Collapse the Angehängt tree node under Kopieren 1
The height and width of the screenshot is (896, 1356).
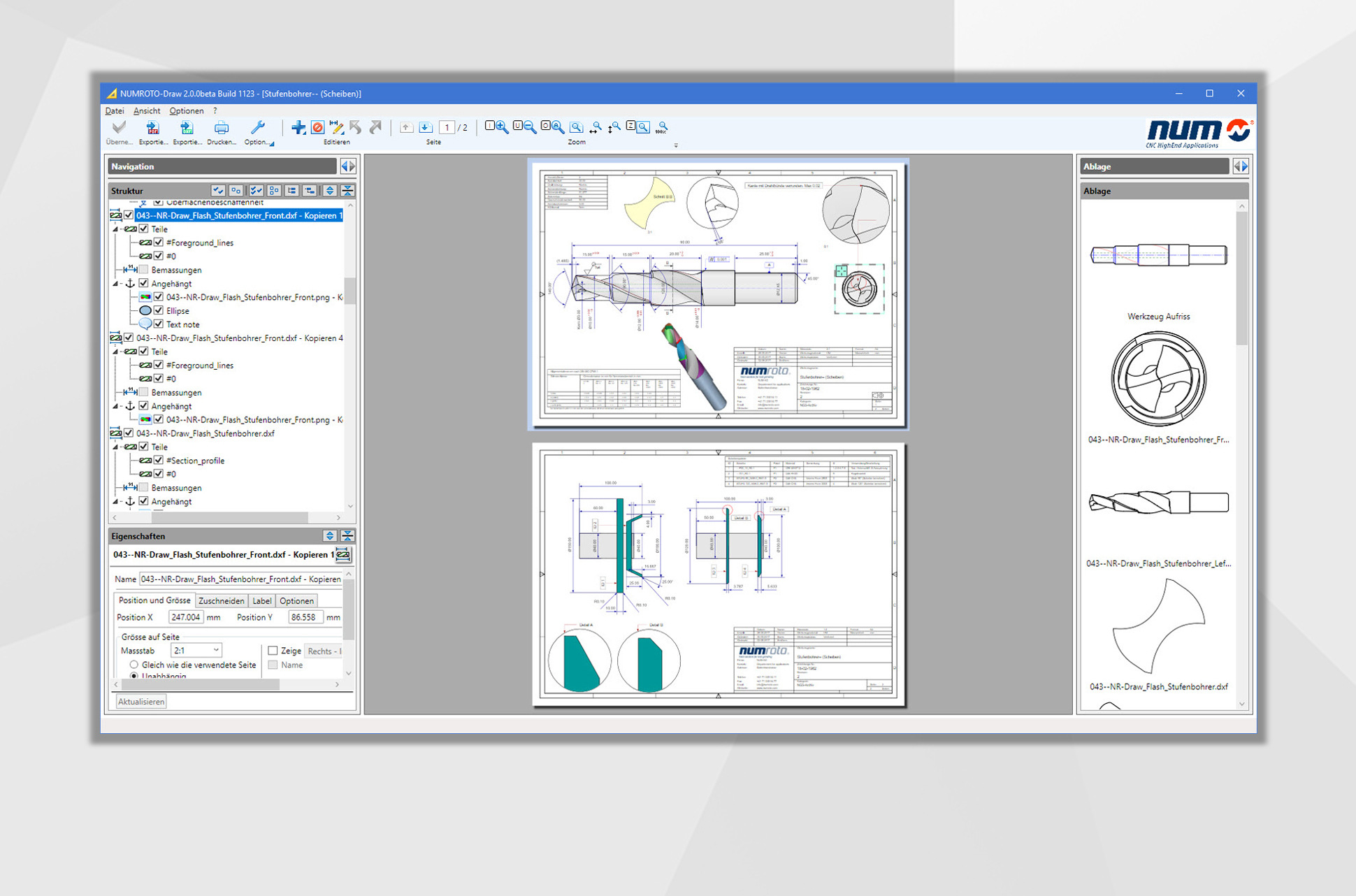(x=116, y=284)
